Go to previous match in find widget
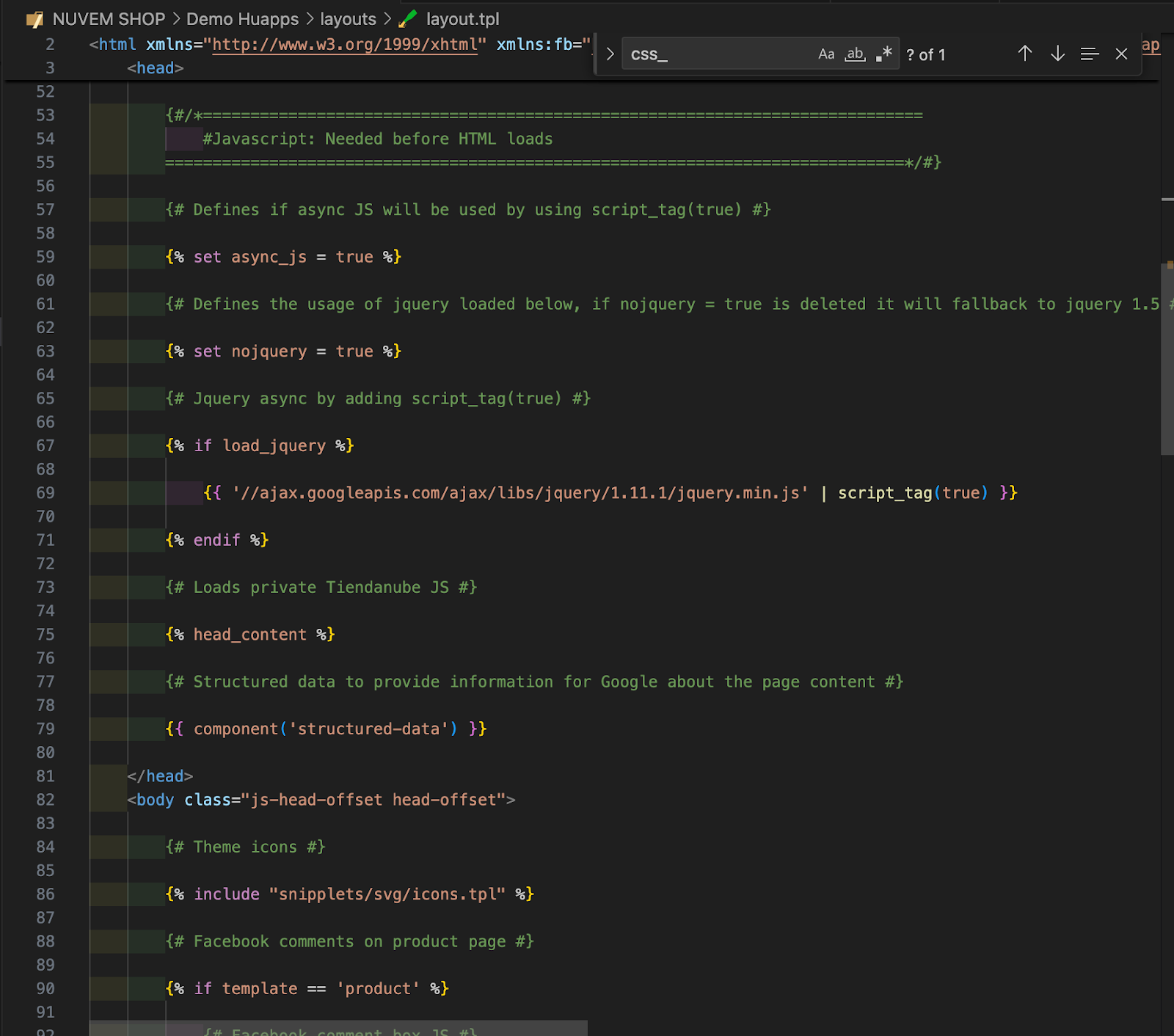This screenshot has height=1036, width=1174. click(x=1025, y=54)
